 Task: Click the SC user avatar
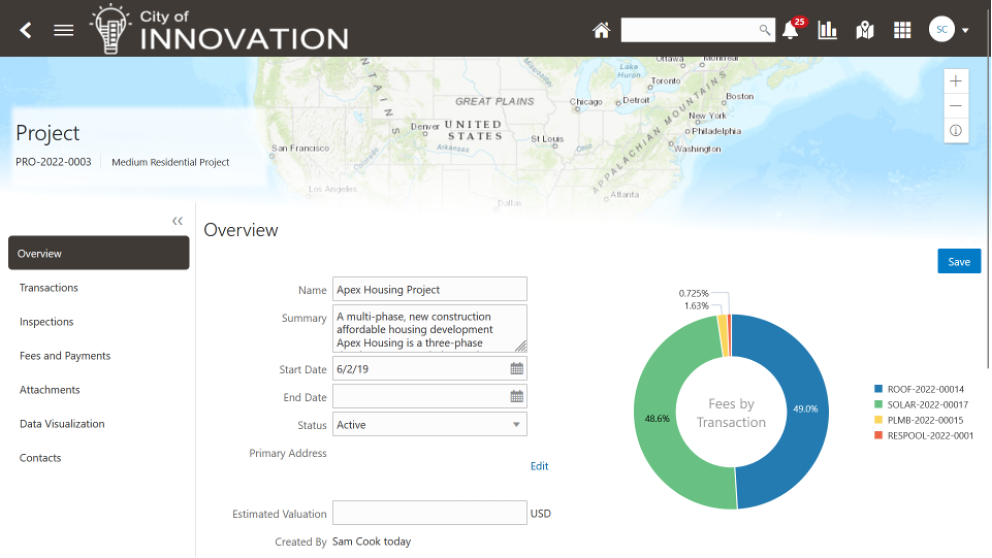[x=941, y=29]
